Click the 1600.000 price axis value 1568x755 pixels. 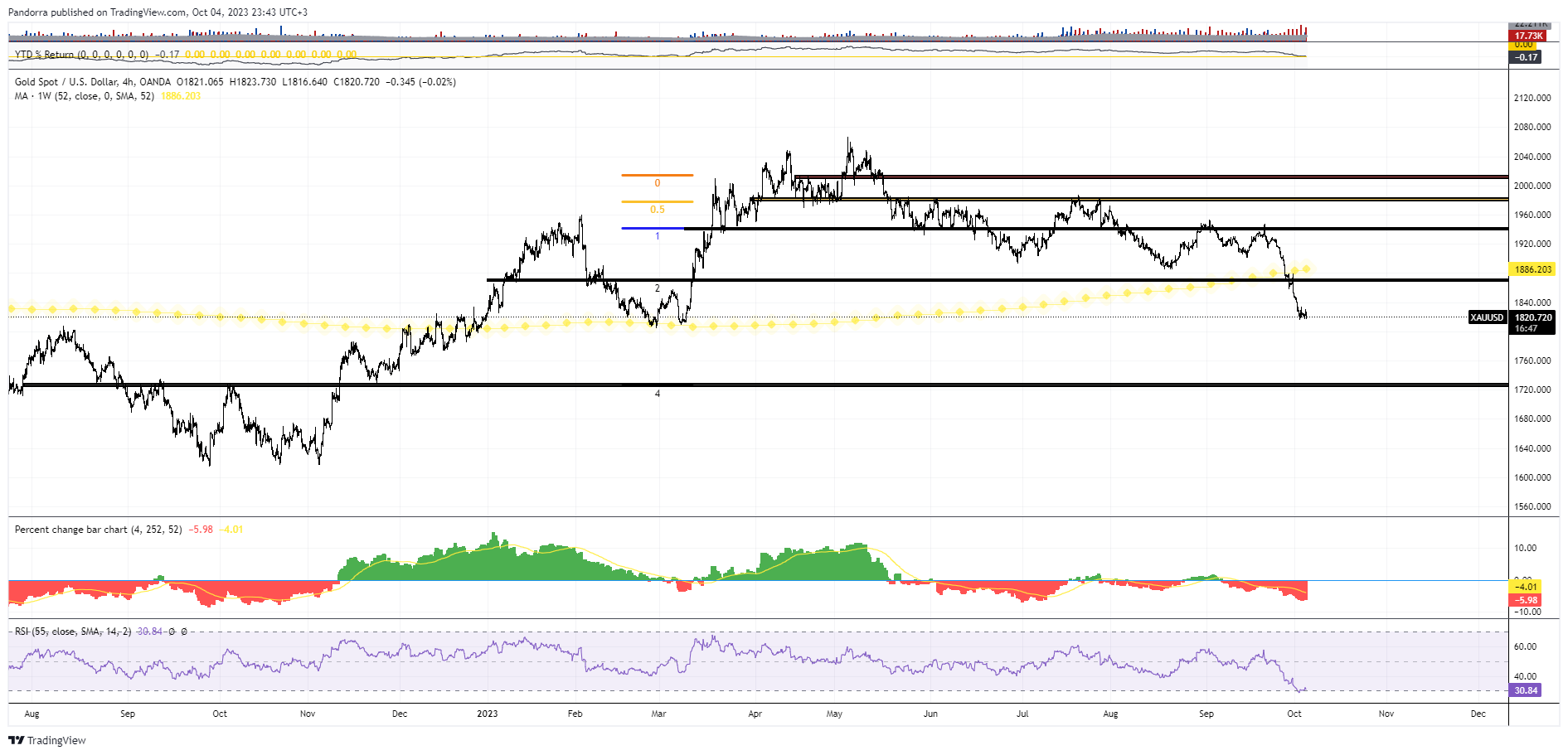[1532, 477]
